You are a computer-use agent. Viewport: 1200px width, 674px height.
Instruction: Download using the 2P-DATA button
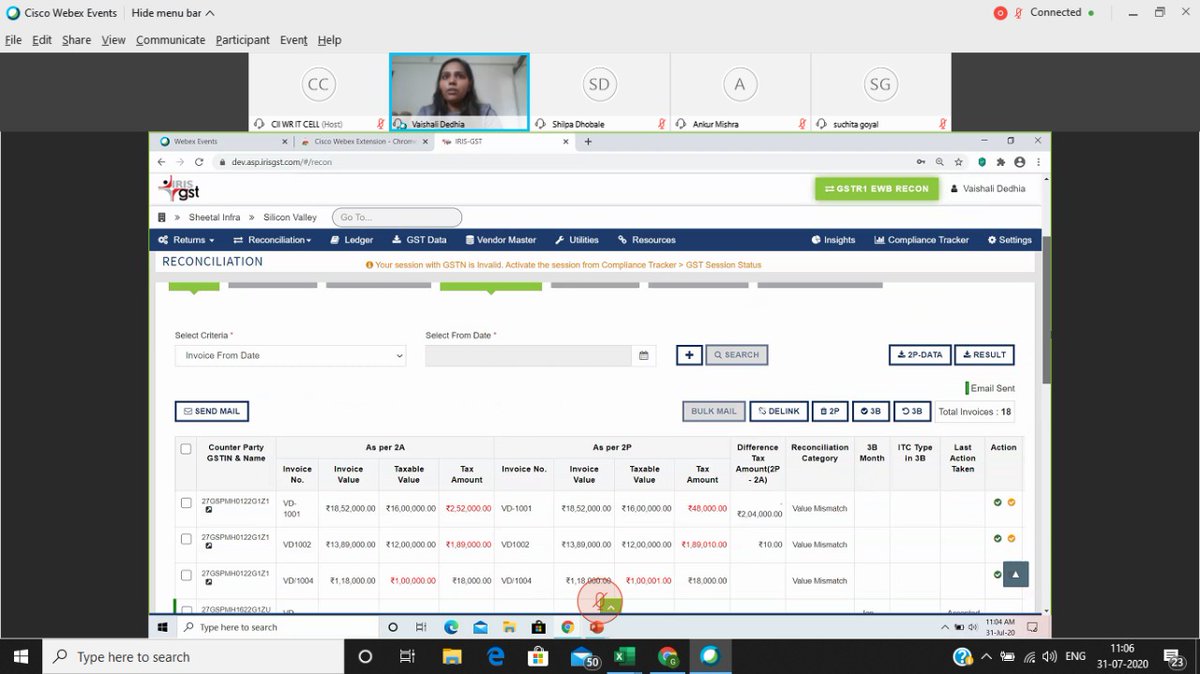(918, 355)
